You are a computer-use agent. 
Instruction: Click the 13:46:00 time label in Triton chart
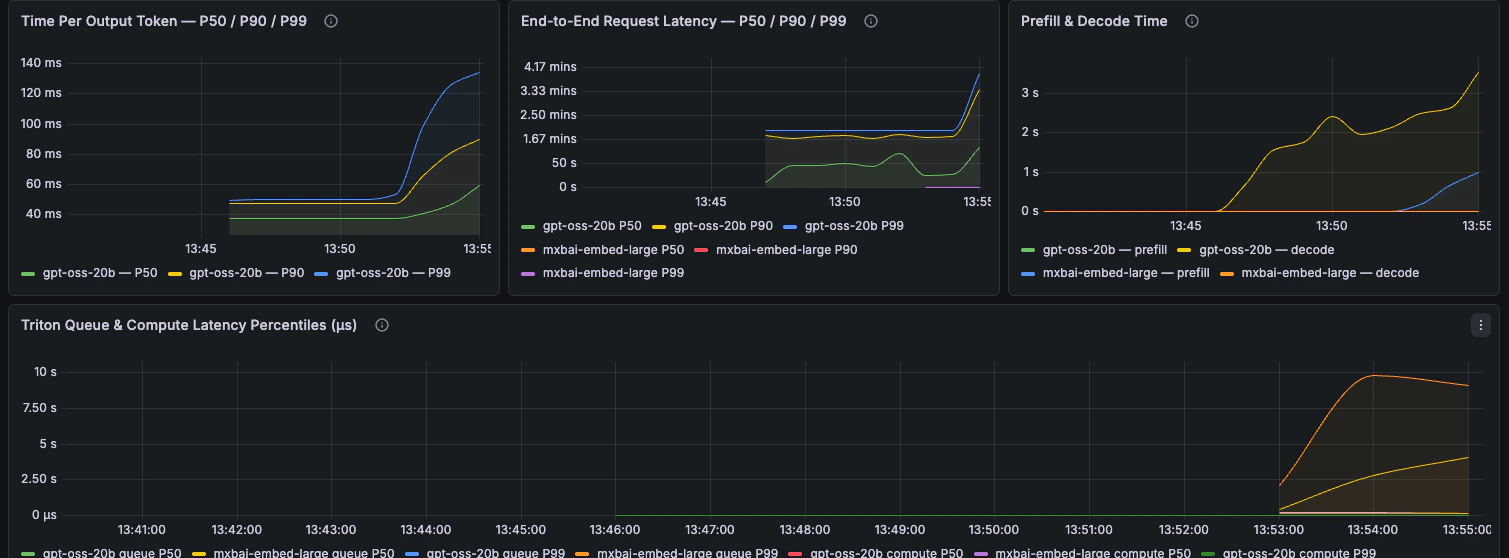(x=616, y=530)
